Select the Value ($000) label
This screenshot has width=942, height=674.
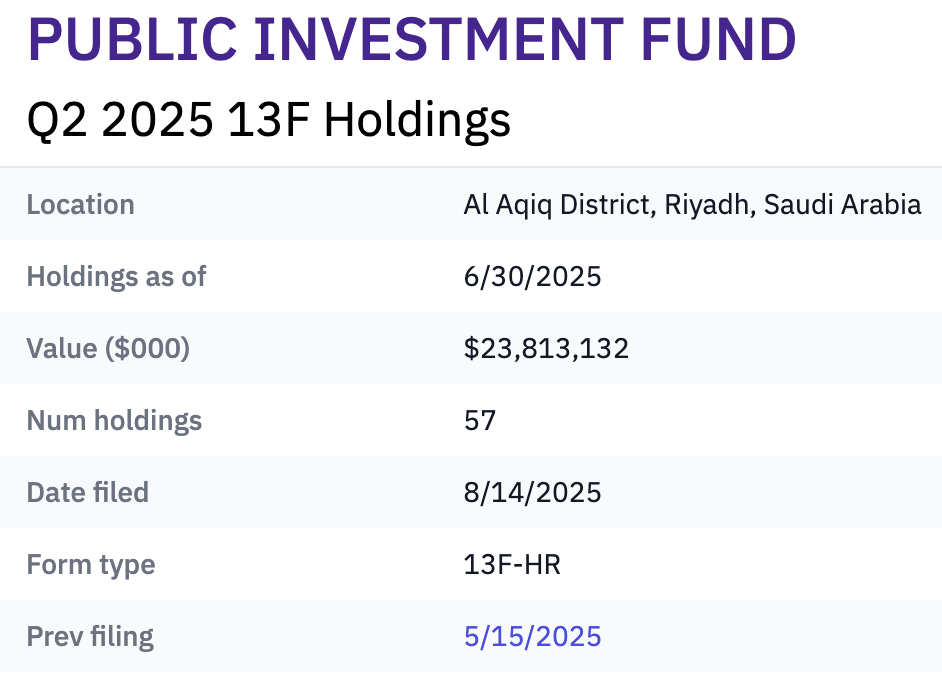(108, 348)
